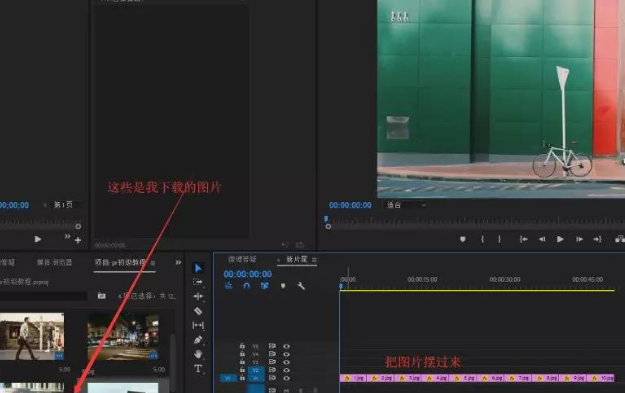Switch to the tab left of timeline tab
The height and width of the screenshot is (393, 625).
tap(242, 259)
